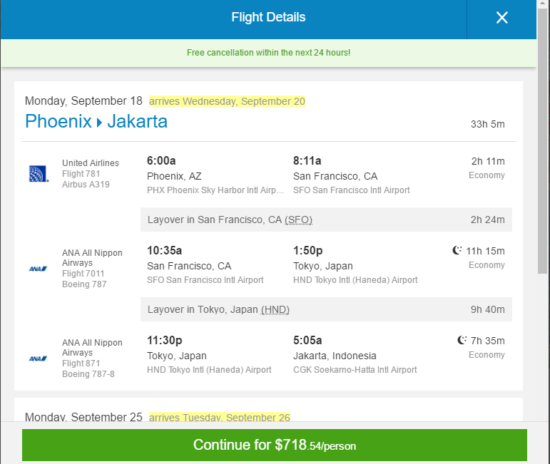Click the United Airlines logo icon
Image resolution: width=550 pixels, height=464 pixels.
[x=39, y=174]
